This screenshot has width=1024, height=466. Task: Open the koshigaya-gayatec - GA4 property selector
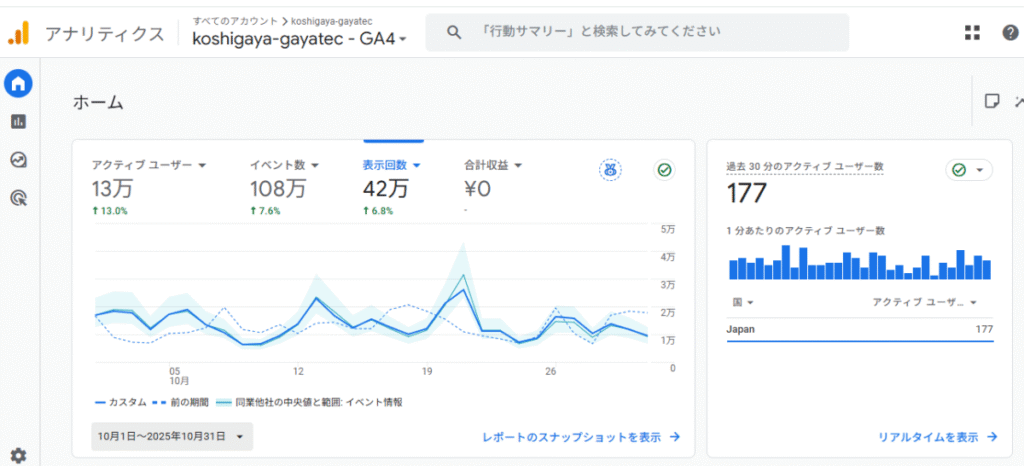(x=299, y=39)
